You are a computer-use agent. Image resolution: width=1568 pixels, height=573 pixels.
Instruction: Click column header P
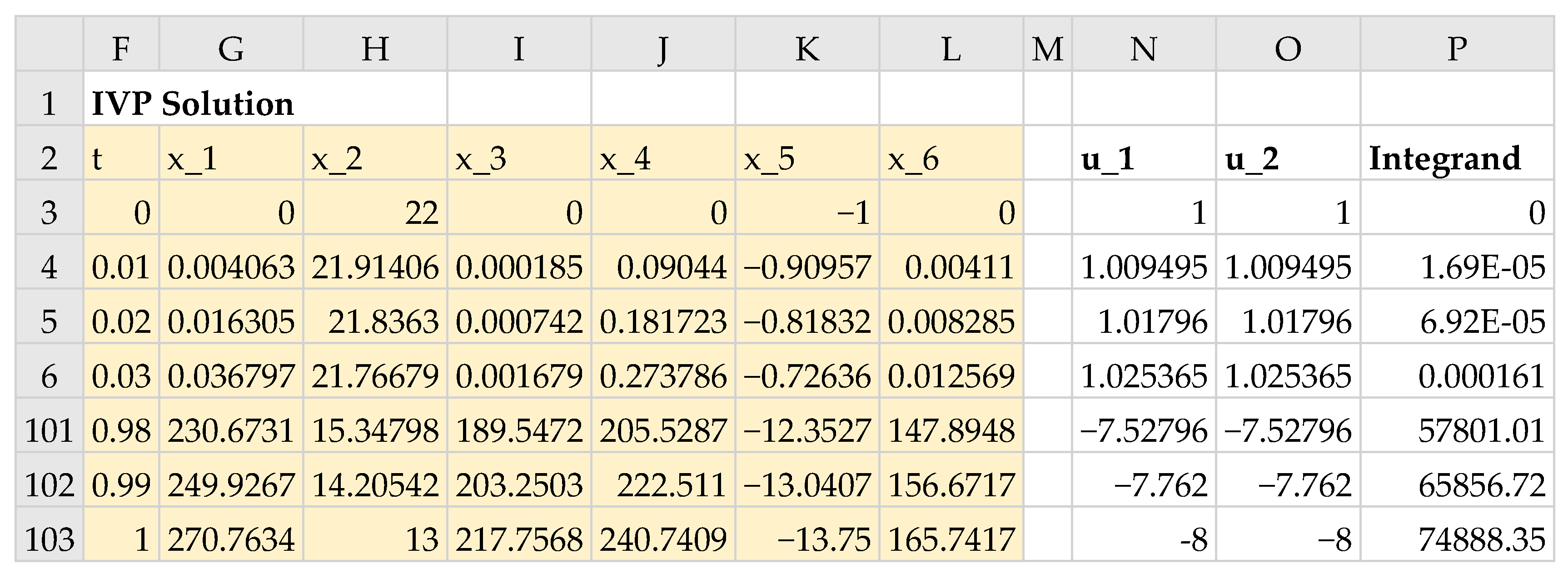(1457, 48)
